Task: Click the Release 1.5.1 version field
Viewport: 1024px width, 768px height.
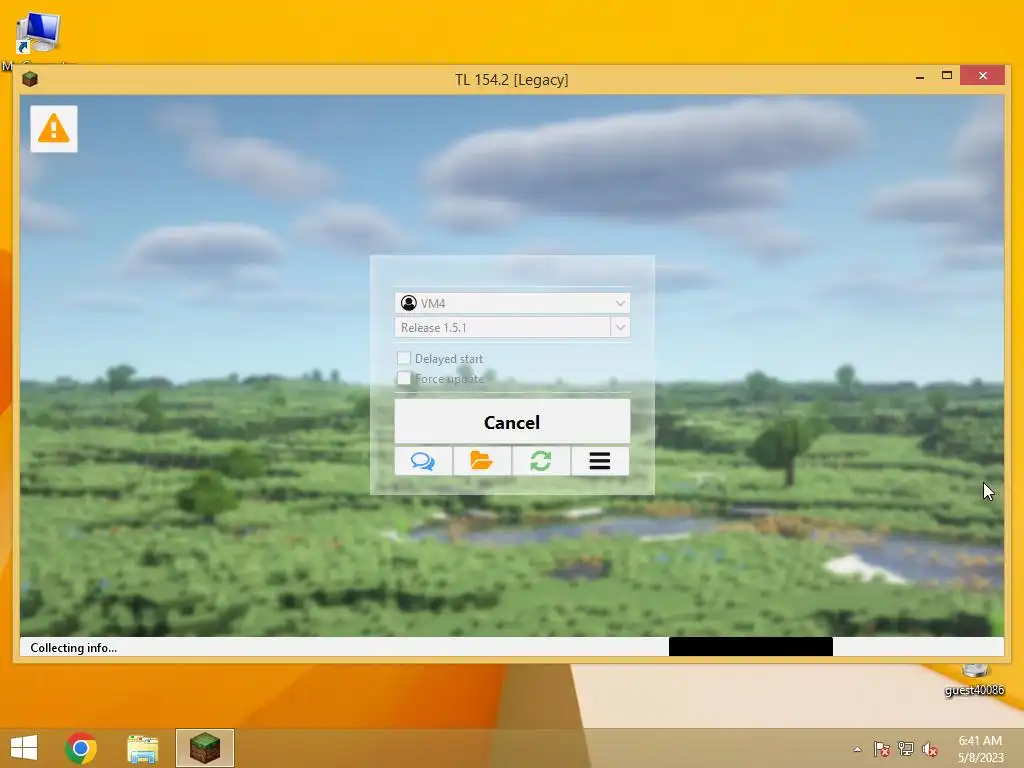Action: tap(502, 327)
